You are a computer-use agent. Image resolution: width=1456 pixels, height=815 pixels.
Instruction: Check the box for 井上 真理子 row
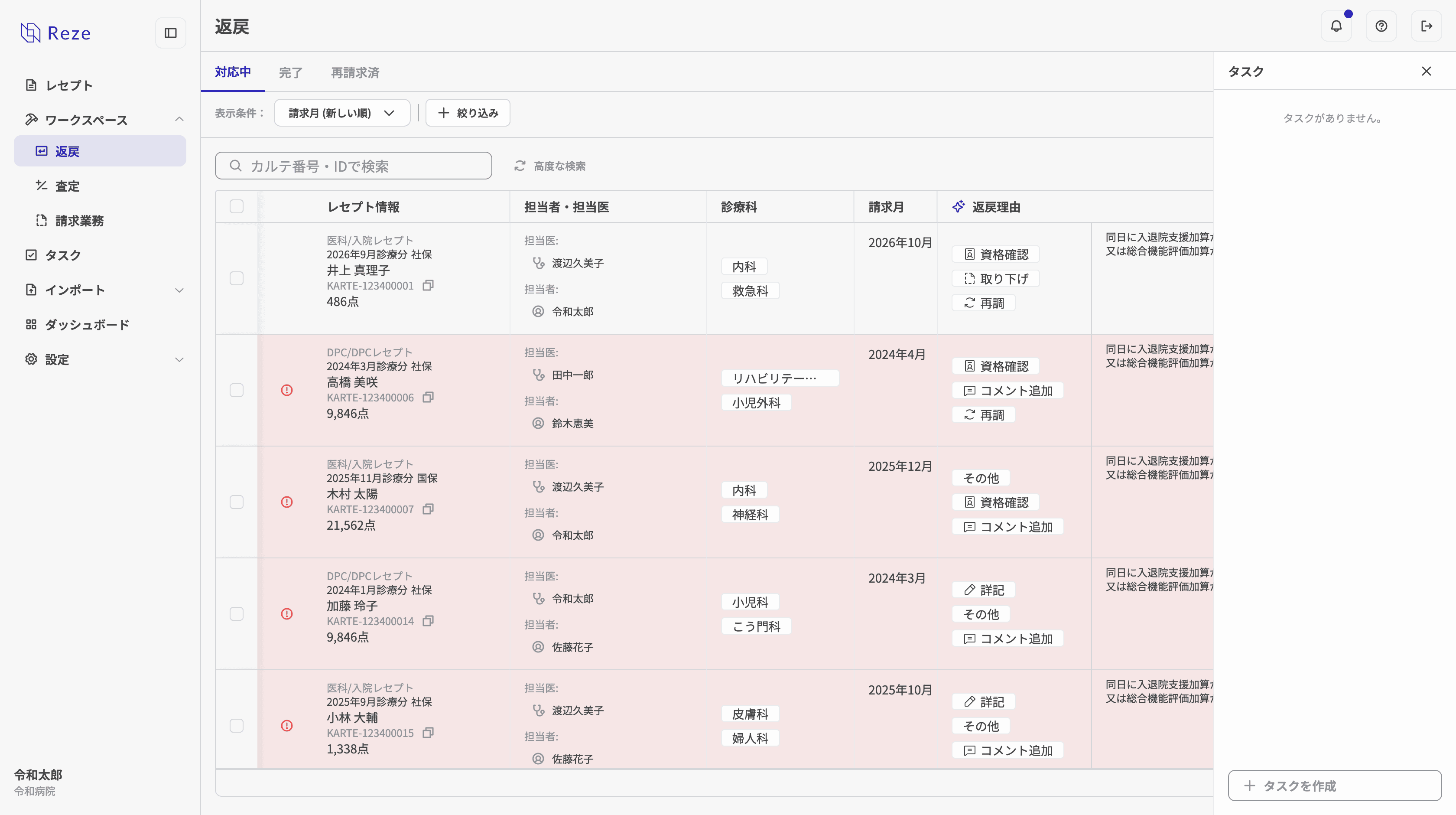(237, 278)
